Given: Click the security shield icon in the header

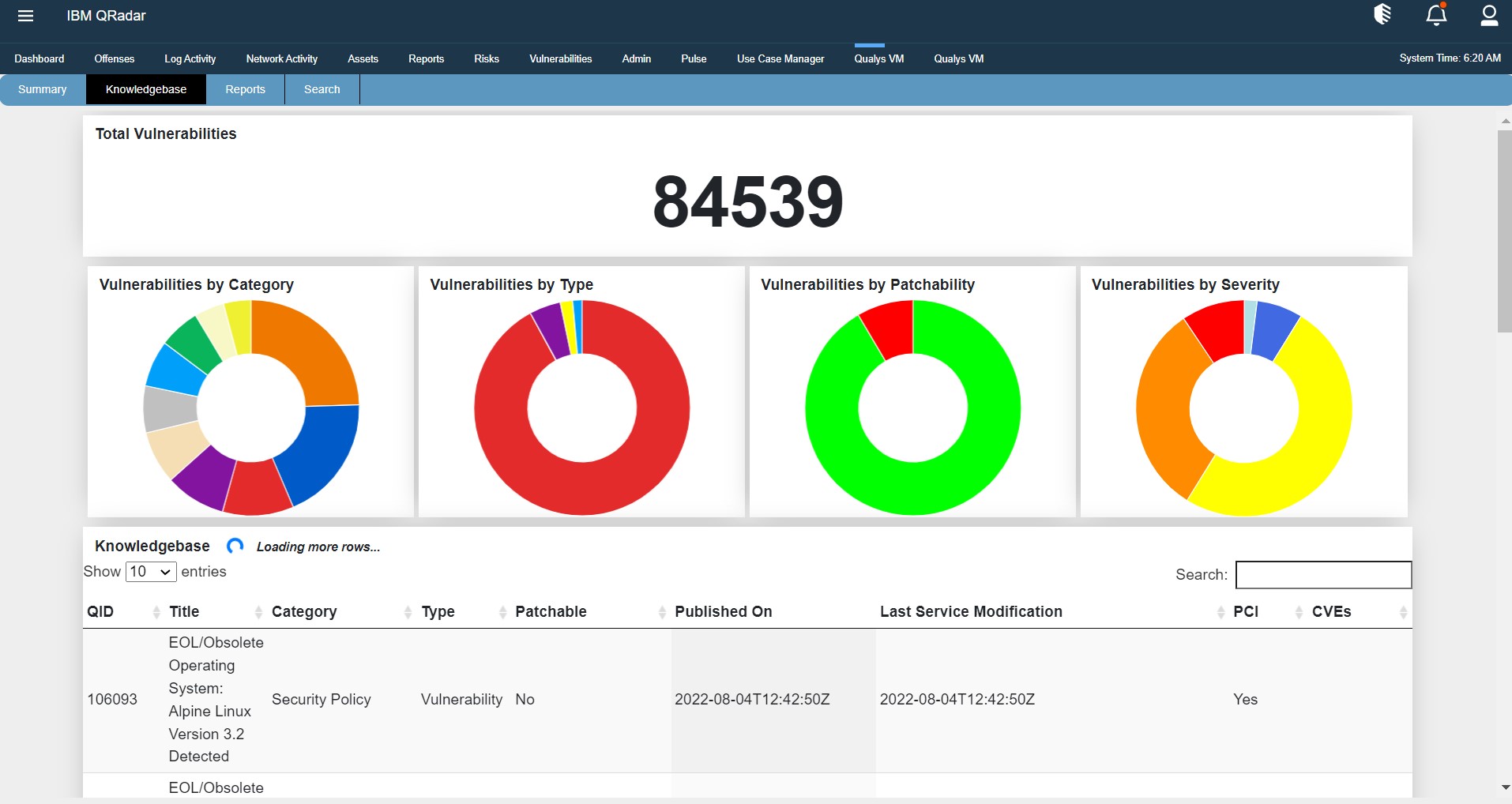Looking at the screenshot, I should (1382, 16).
